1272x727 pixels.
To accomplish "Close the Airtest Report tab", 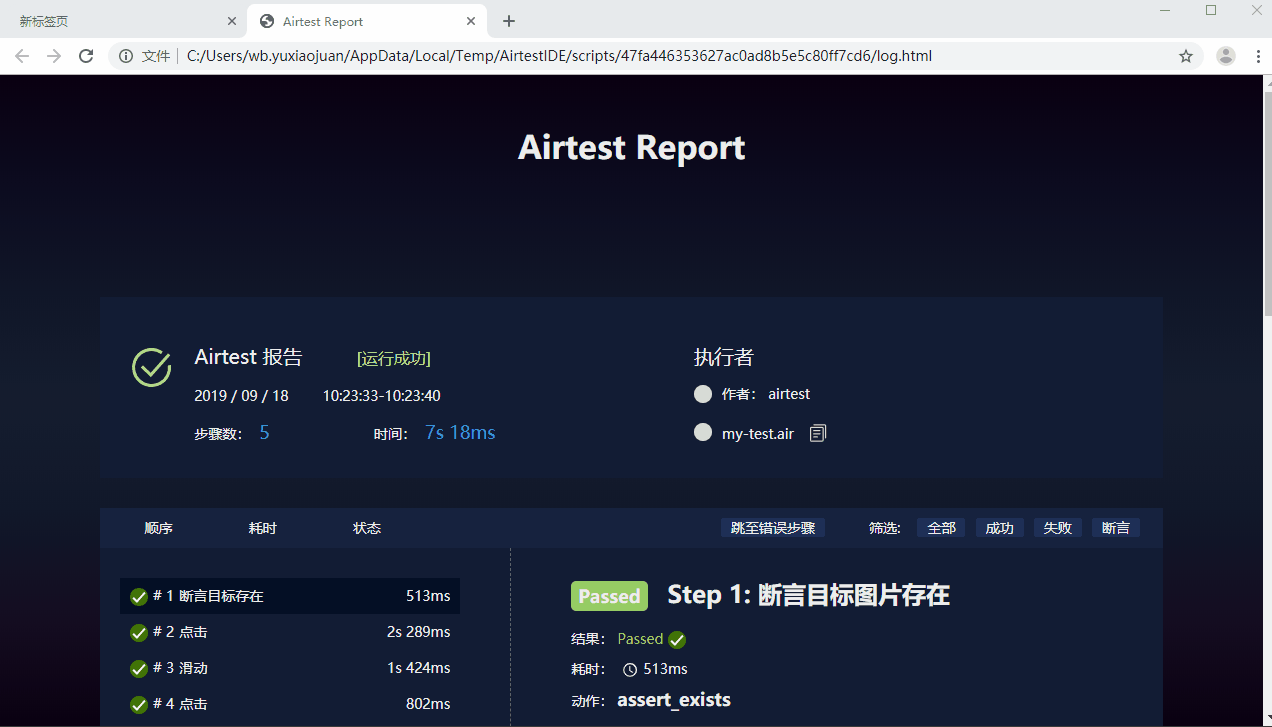I will tap(471, 21).
